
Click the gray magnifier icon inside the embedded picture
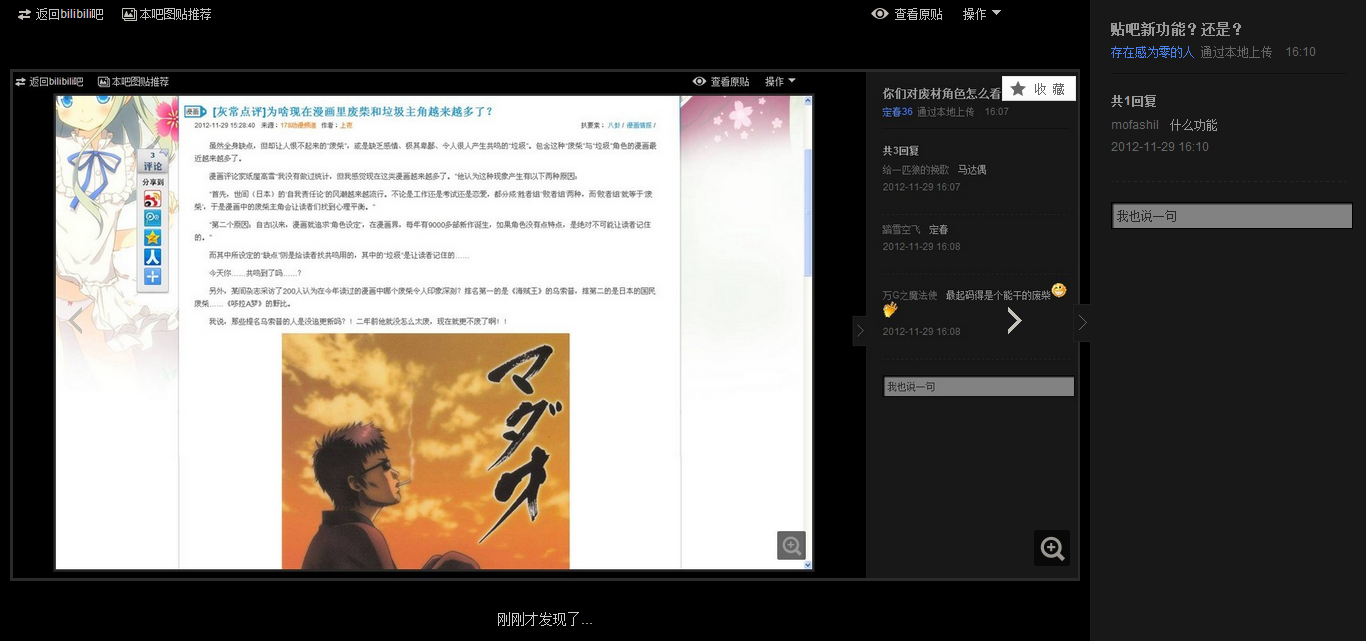[x=792, y=545]
